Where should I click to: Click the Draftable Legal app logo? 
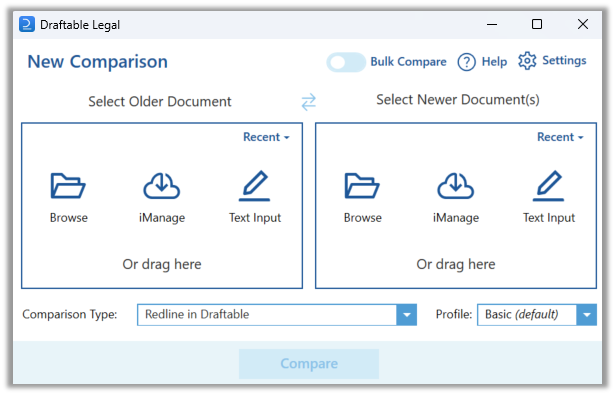click(27, 24)
